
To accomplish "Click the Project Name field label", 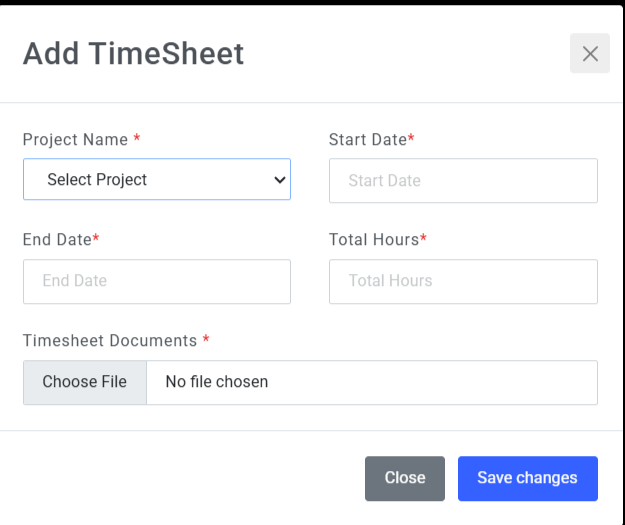I will tap(76, 140).
